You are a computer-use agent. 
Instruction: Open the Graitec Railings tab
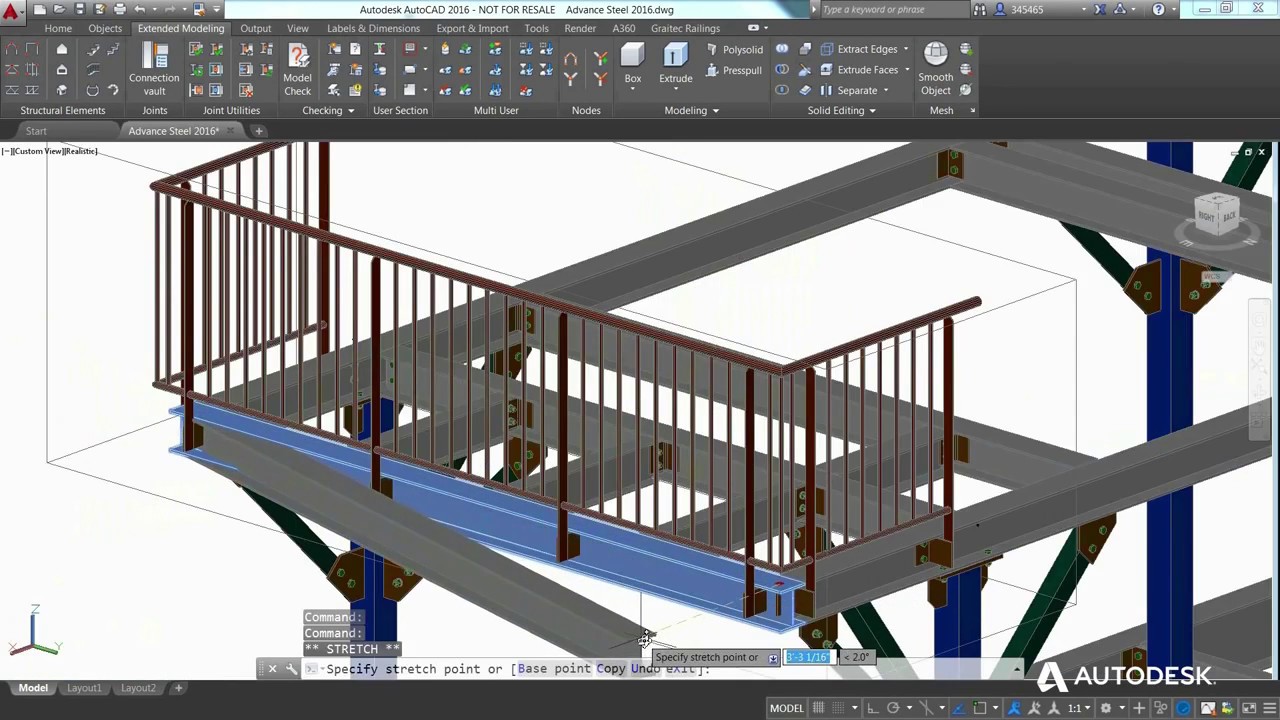click(x=685, y=28)
